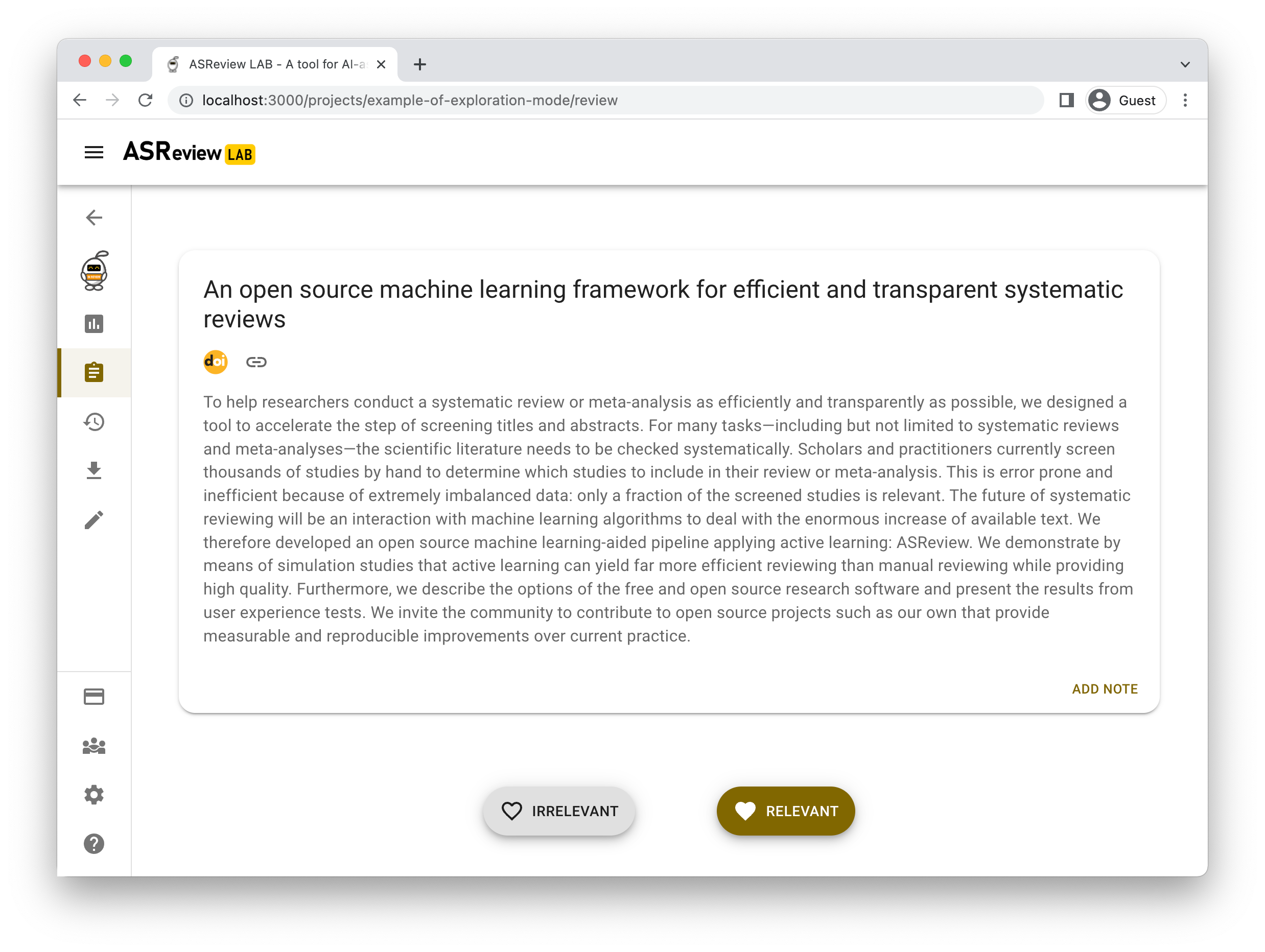Click the ASReview LAB menu hamburger

(x=95, y=152)
